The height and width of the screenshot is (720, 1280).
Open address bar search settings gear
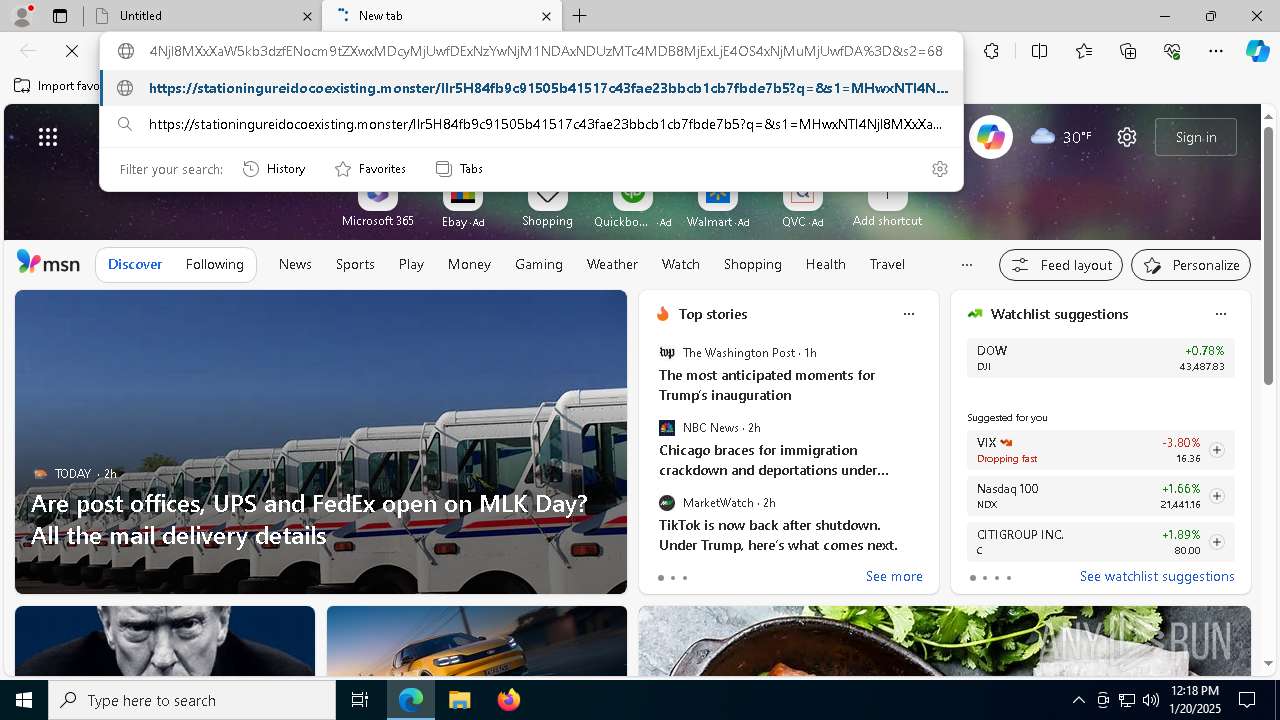[939, 169]
